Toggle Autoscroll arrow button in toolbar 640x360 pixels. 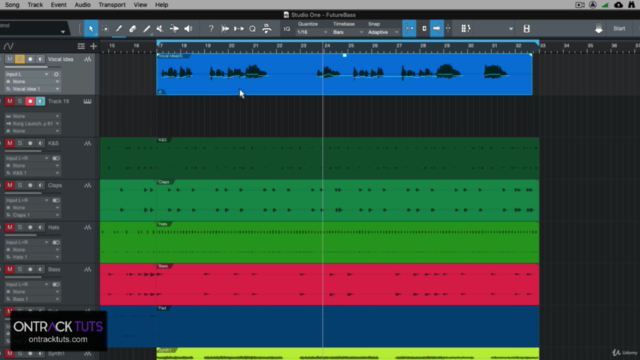(x=436, y=29)
